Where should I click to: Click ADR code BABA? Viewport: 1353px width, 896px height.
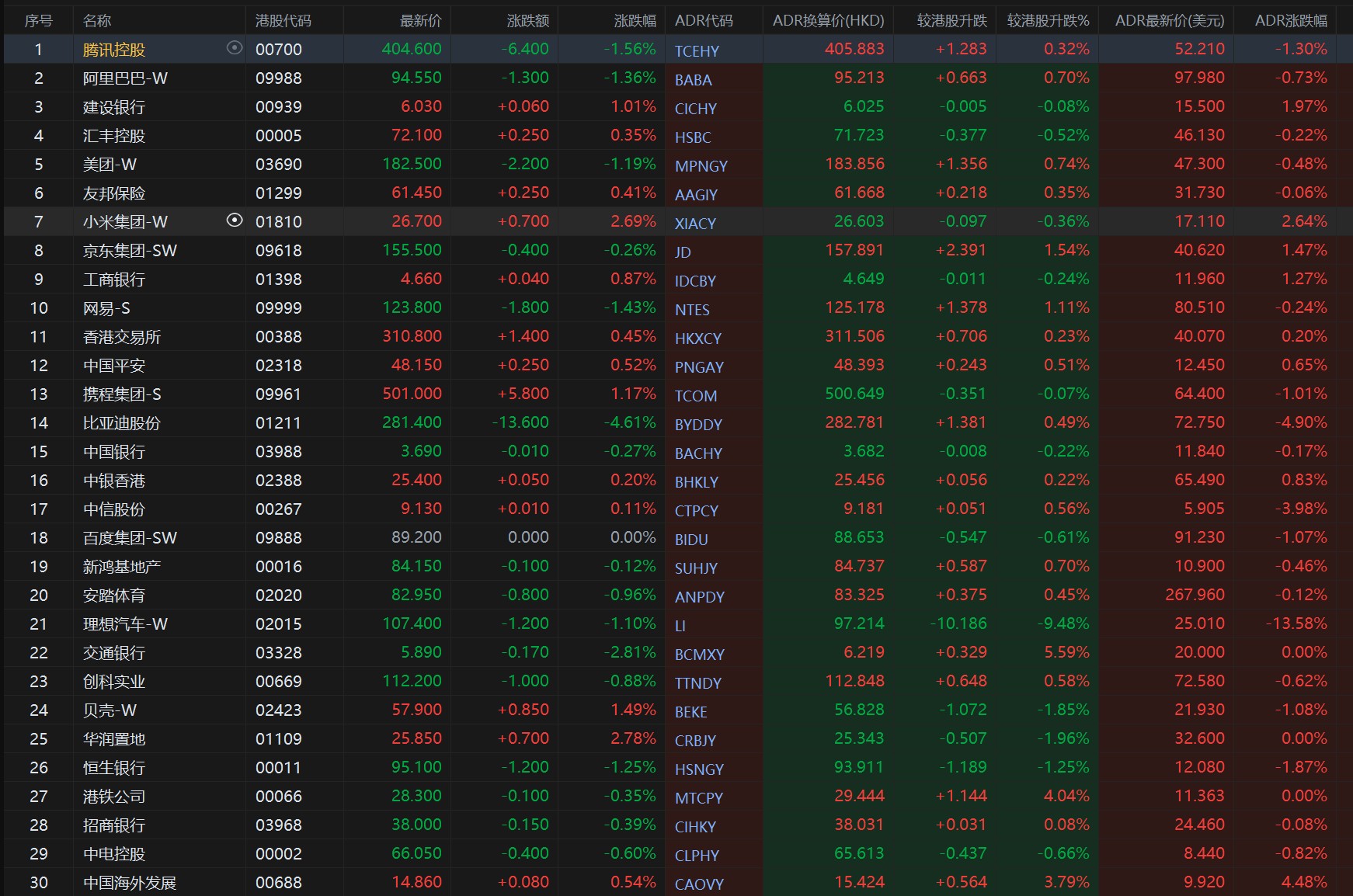693,80
